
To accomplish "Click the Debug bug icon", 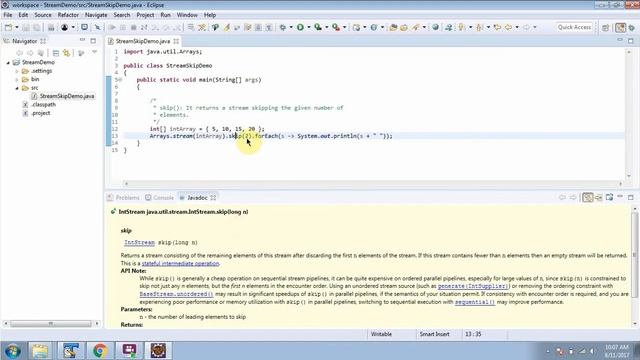I will coord(282,27).
